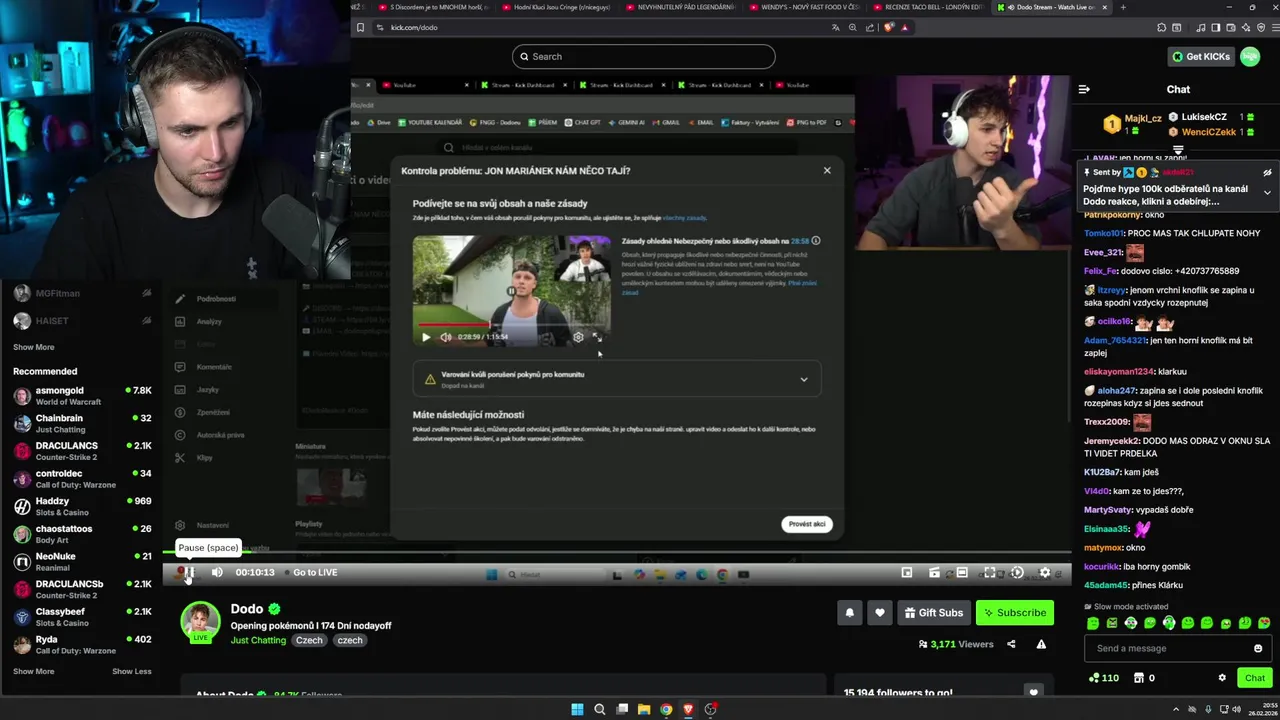This screenshot has height=720, width=1280.
Task: Open Windows taskbar search
Action: pos(599,710)
